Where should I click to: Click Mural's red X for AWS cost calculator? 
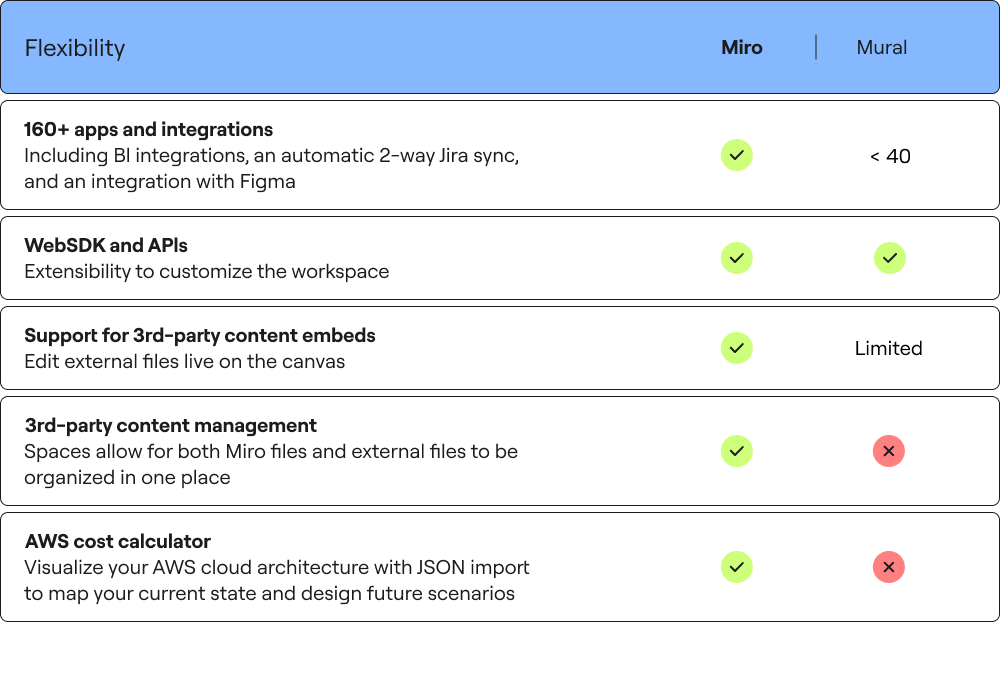click(x=889, y=568)
